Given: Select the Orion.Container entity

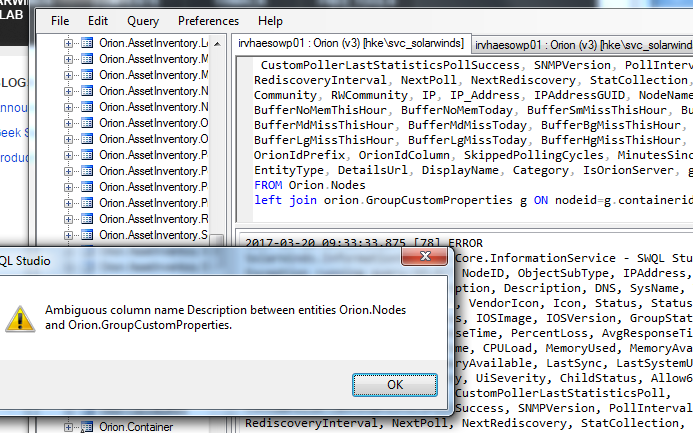Looking at the screenshot, I should pyautogui.click(x=136, y=427).
